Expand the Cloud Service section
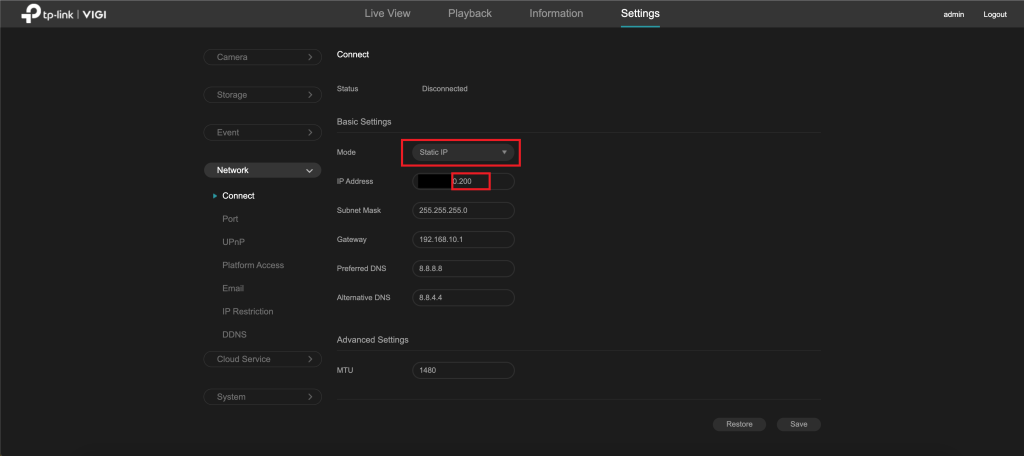Viewport: 1024px width, 456px height. 263,359
